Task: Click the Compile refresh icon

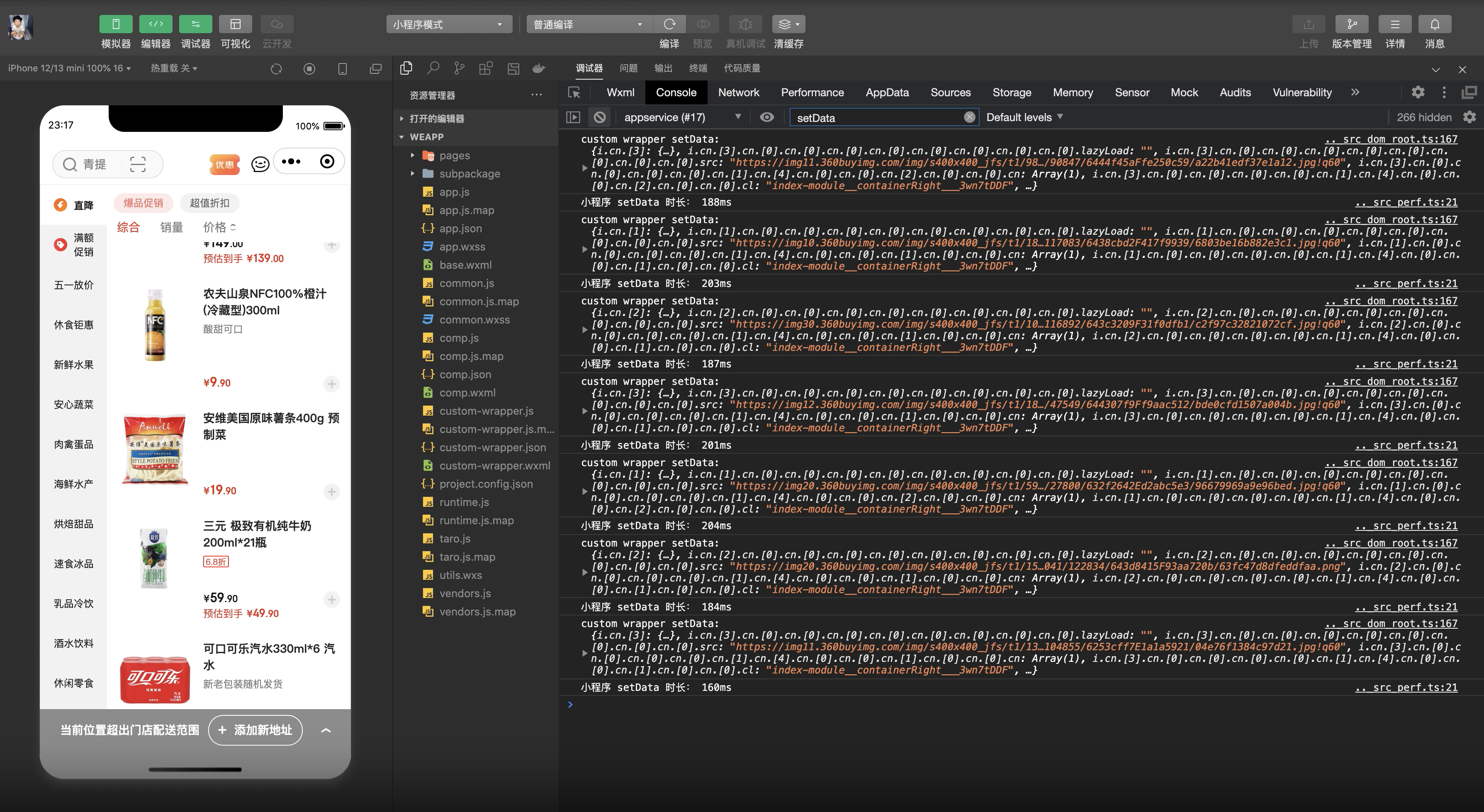Action: click(x=669, y=24)
